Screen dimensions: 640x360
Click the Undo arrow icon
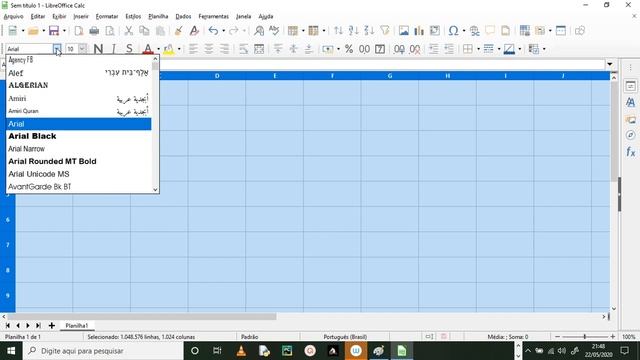tap(213, 31)
